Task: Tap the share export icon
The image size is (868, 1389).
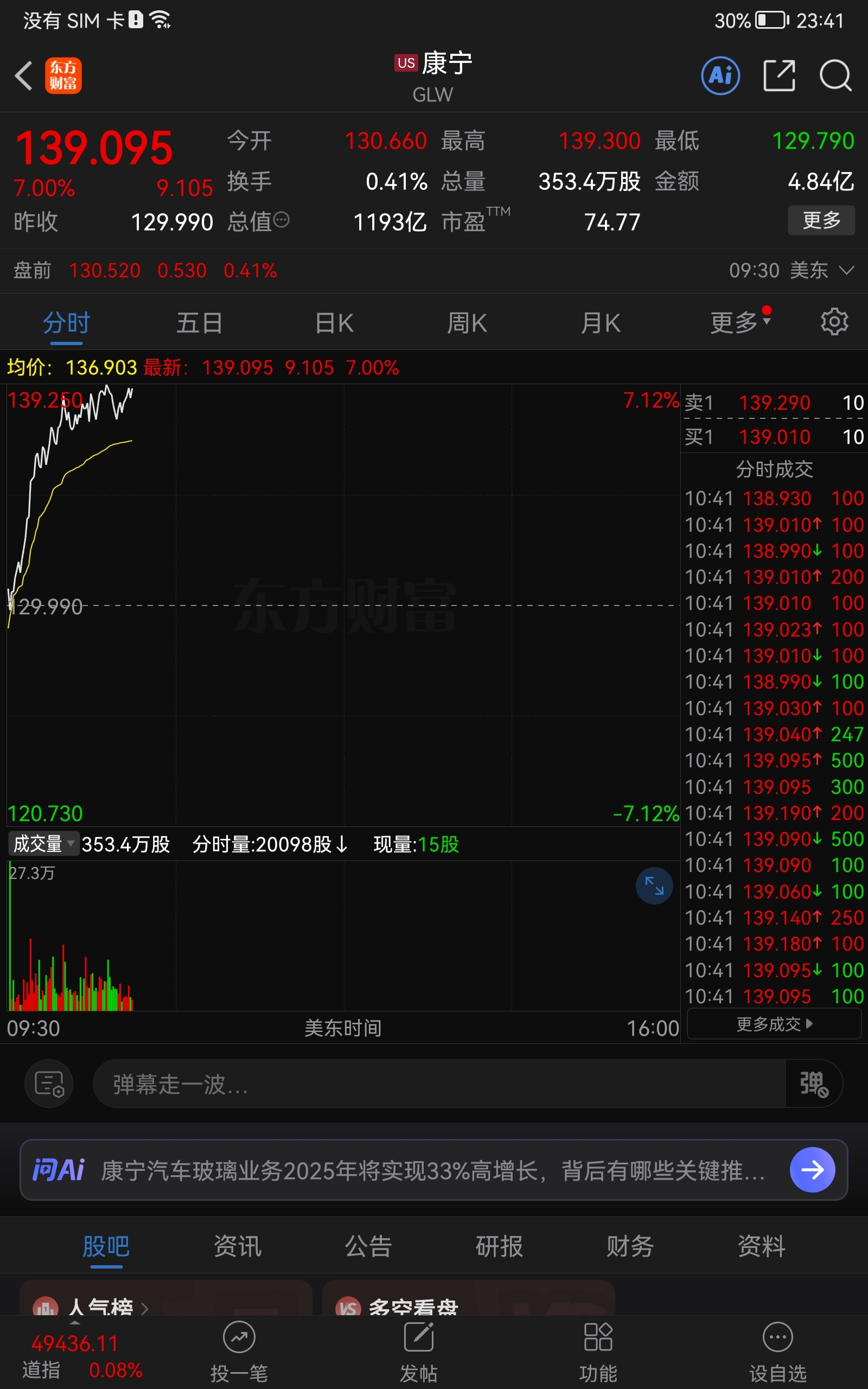Action: tap(779, 75)
